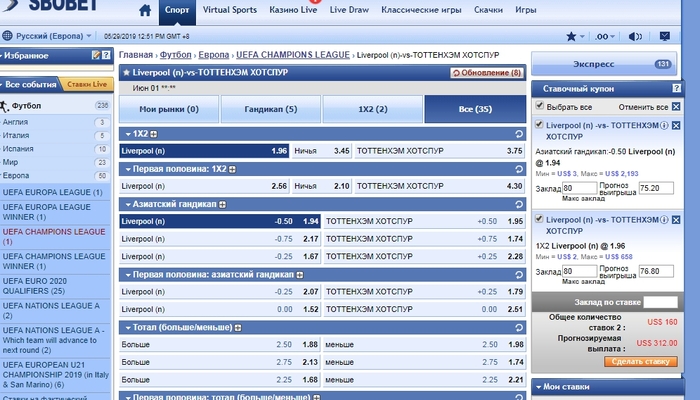
Task: Toggle sound speaker icon
Action: pos(635,37)
